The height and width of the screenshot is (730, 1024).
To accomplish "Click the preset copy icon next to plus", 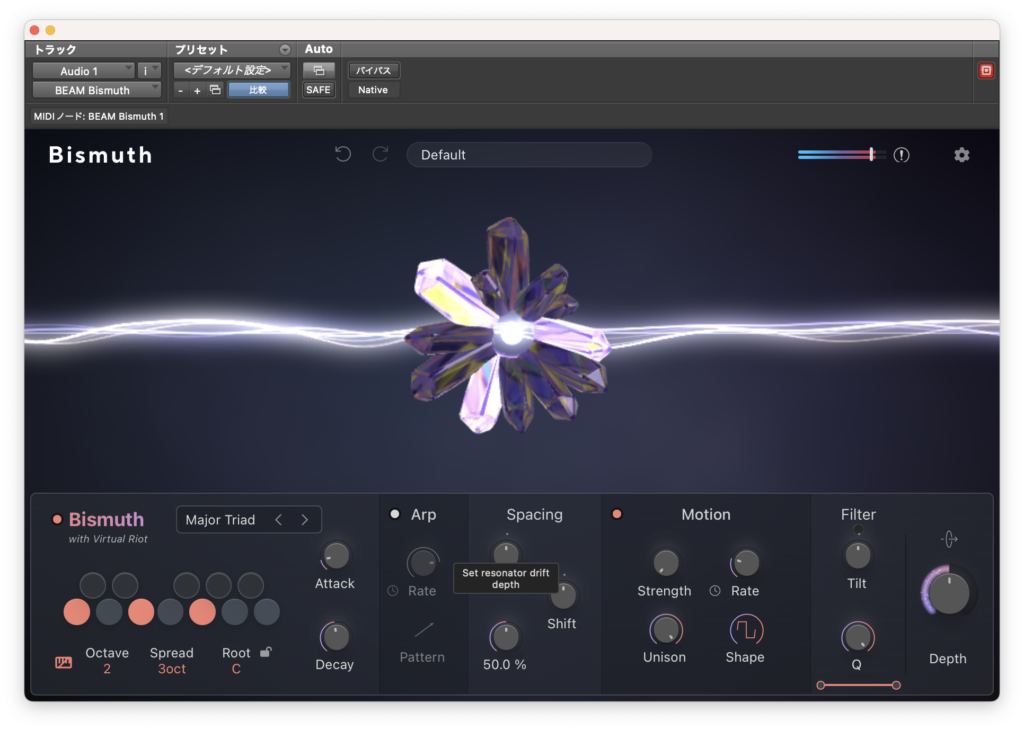I will point(215,90).
